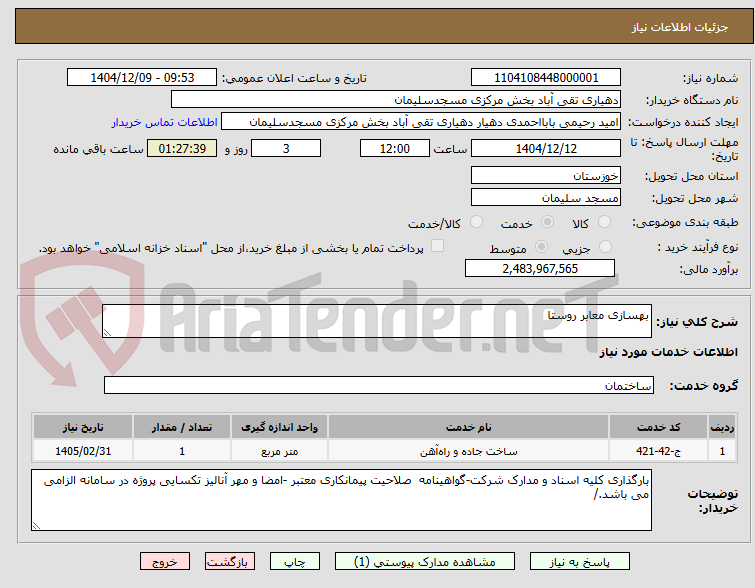Click the شرح کلی نیاز text area
755x588 pixels.
click(377, 321)
